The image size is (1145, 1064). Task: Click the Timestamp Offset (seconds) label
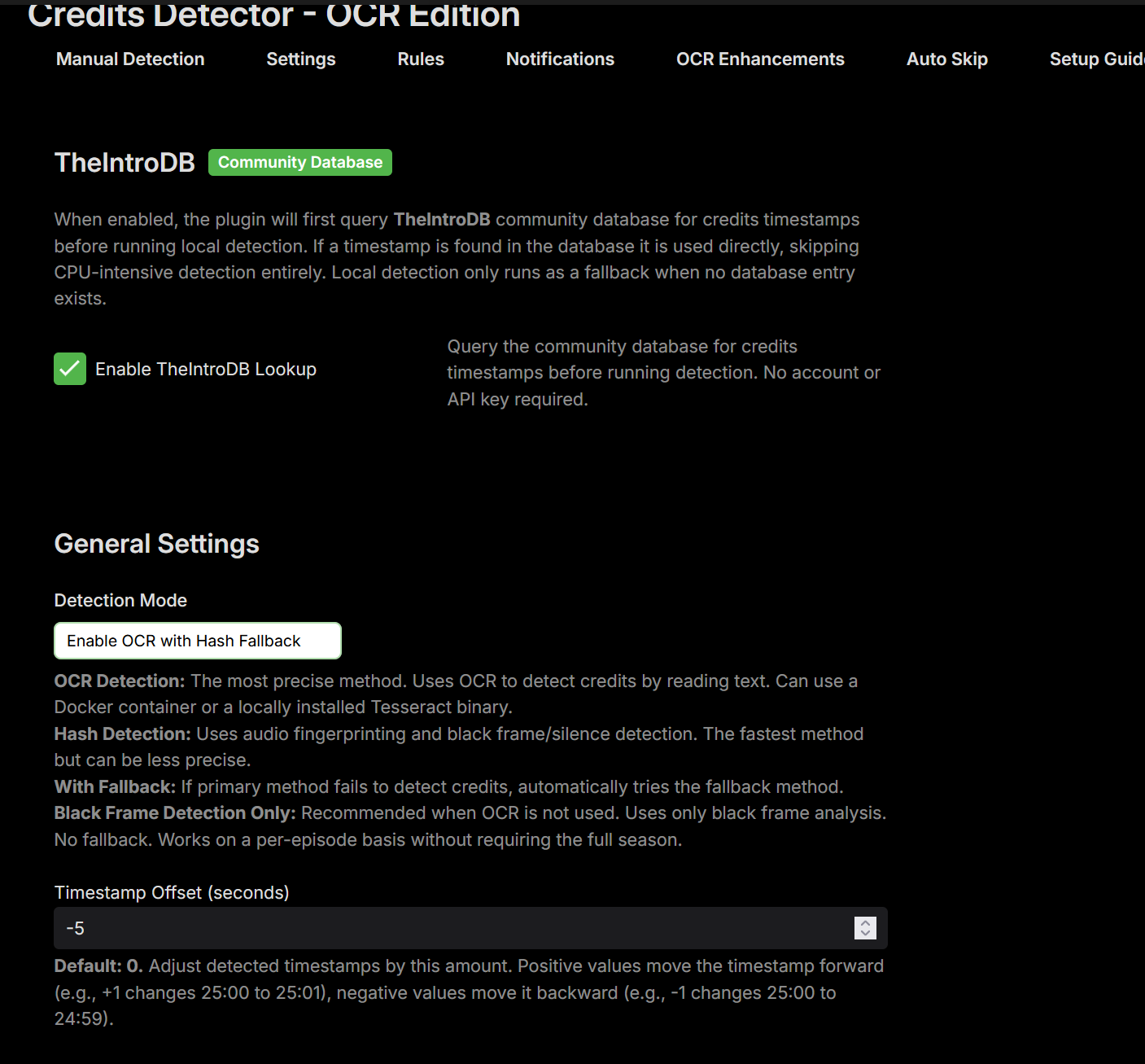click(x=172, y=892)
